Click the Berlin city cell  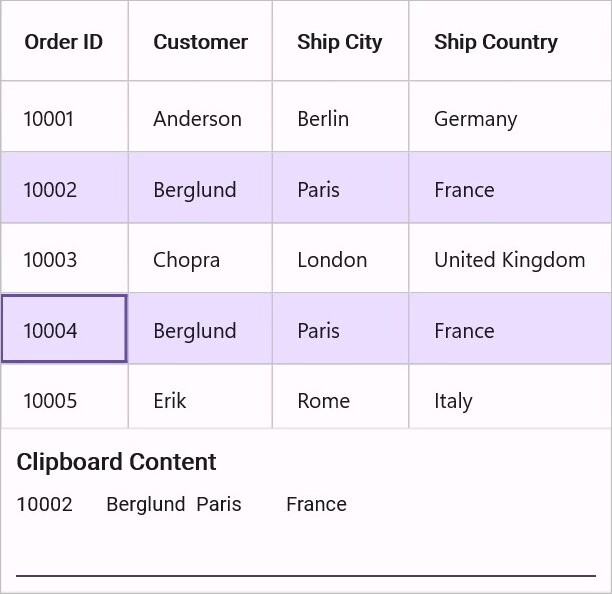[340, 116]
